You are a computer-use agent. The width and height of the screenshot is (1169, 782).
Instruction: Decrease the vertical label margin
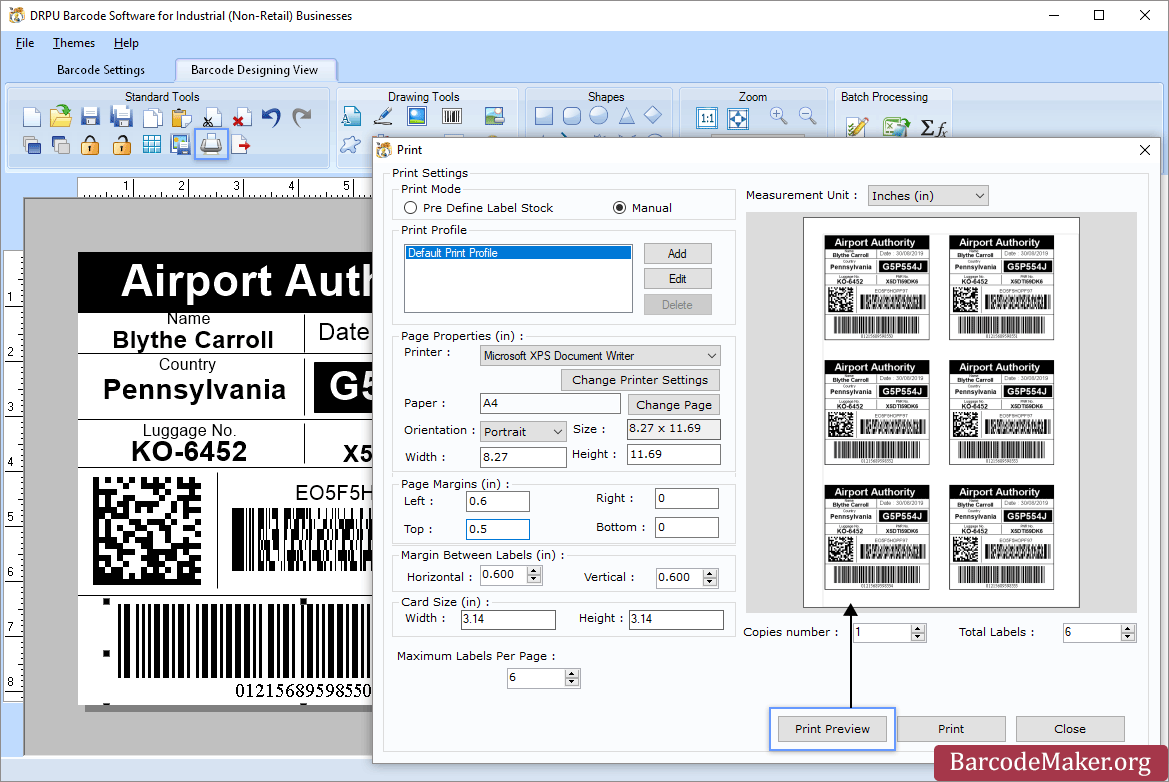click(710, 581)
